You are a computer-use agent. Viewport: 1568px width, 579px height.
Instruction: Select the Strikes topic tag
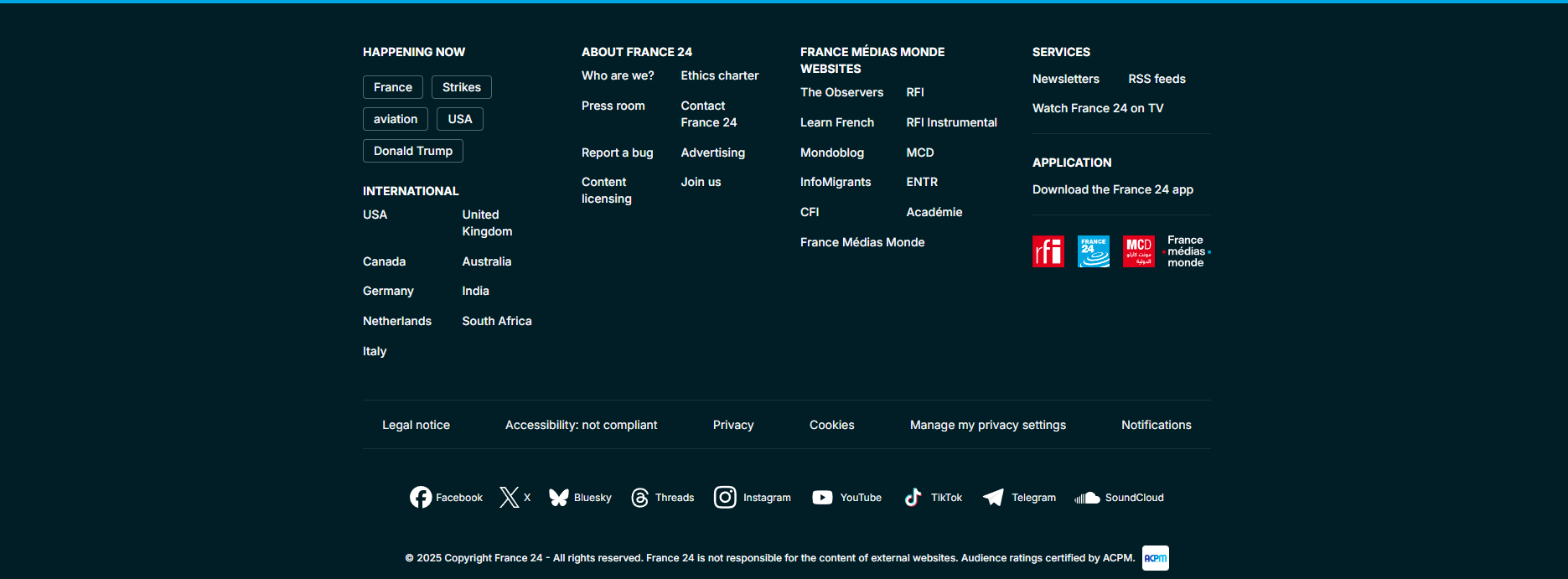(462, 87)
